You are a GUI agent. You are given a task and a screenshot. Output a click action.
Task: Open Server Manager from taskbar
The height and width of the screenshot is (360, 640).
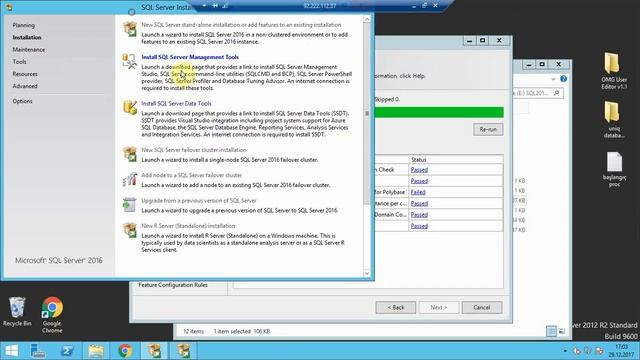coord(38,351)
